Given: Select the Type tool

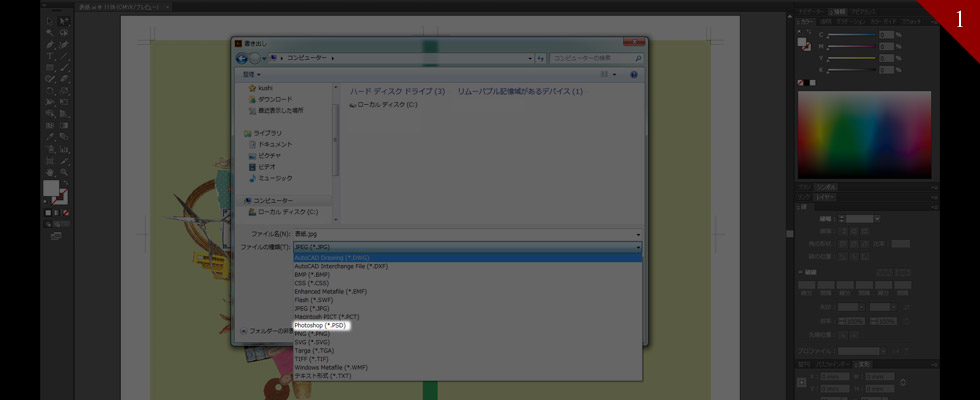Looking at the screenshot, I should pos(50,56).
